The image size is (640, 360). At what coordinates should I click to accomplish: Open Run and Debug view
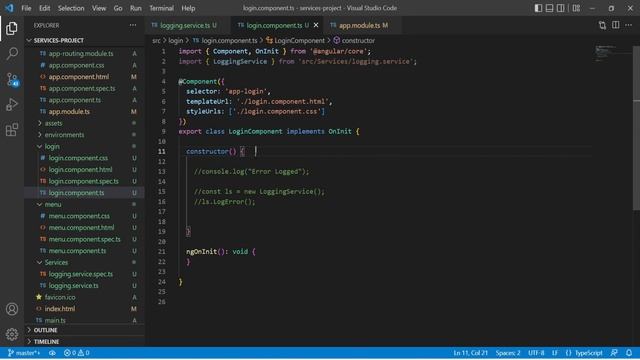(12, 104)
